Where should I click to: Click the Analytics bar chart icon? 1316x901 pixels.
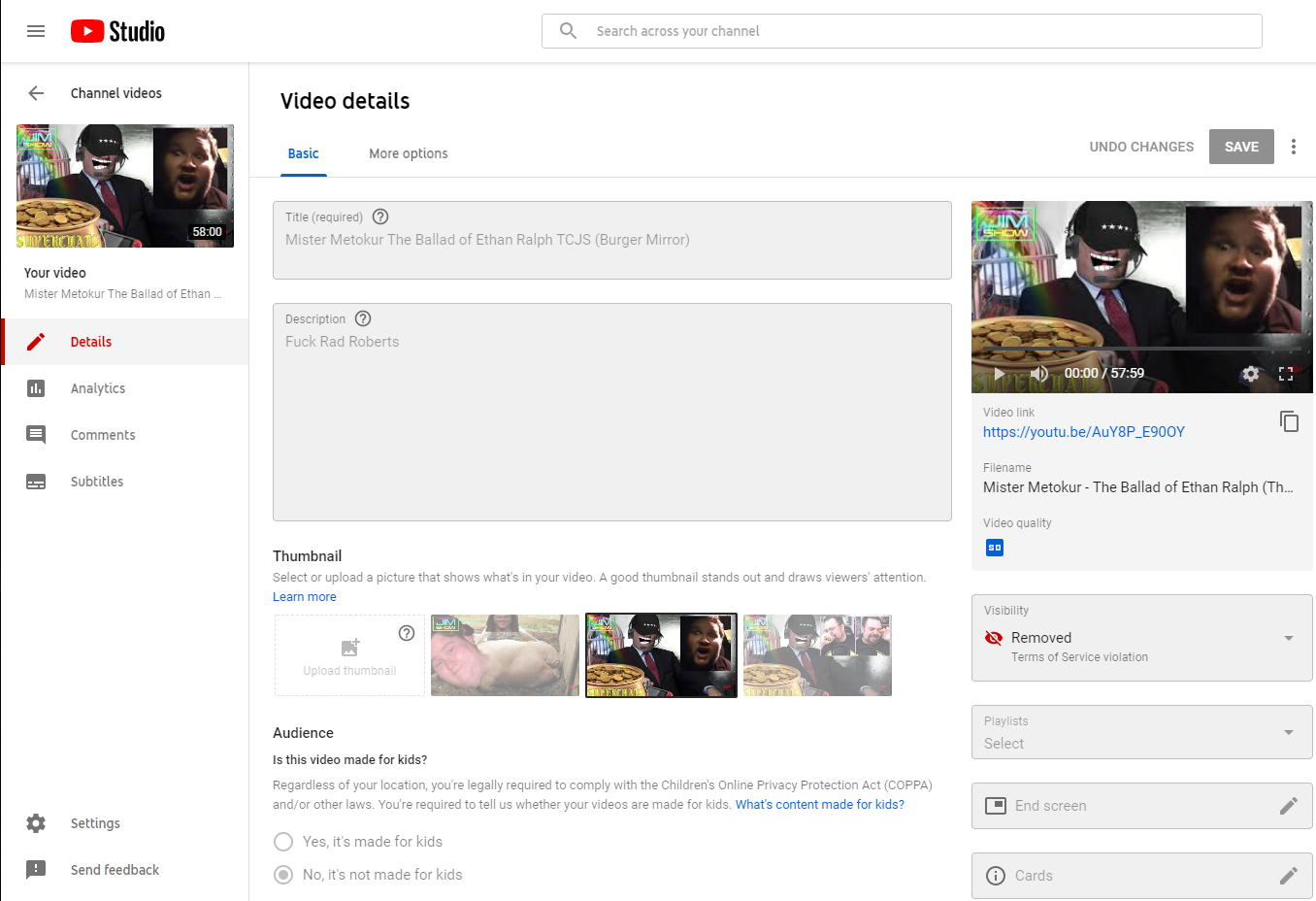36,388
